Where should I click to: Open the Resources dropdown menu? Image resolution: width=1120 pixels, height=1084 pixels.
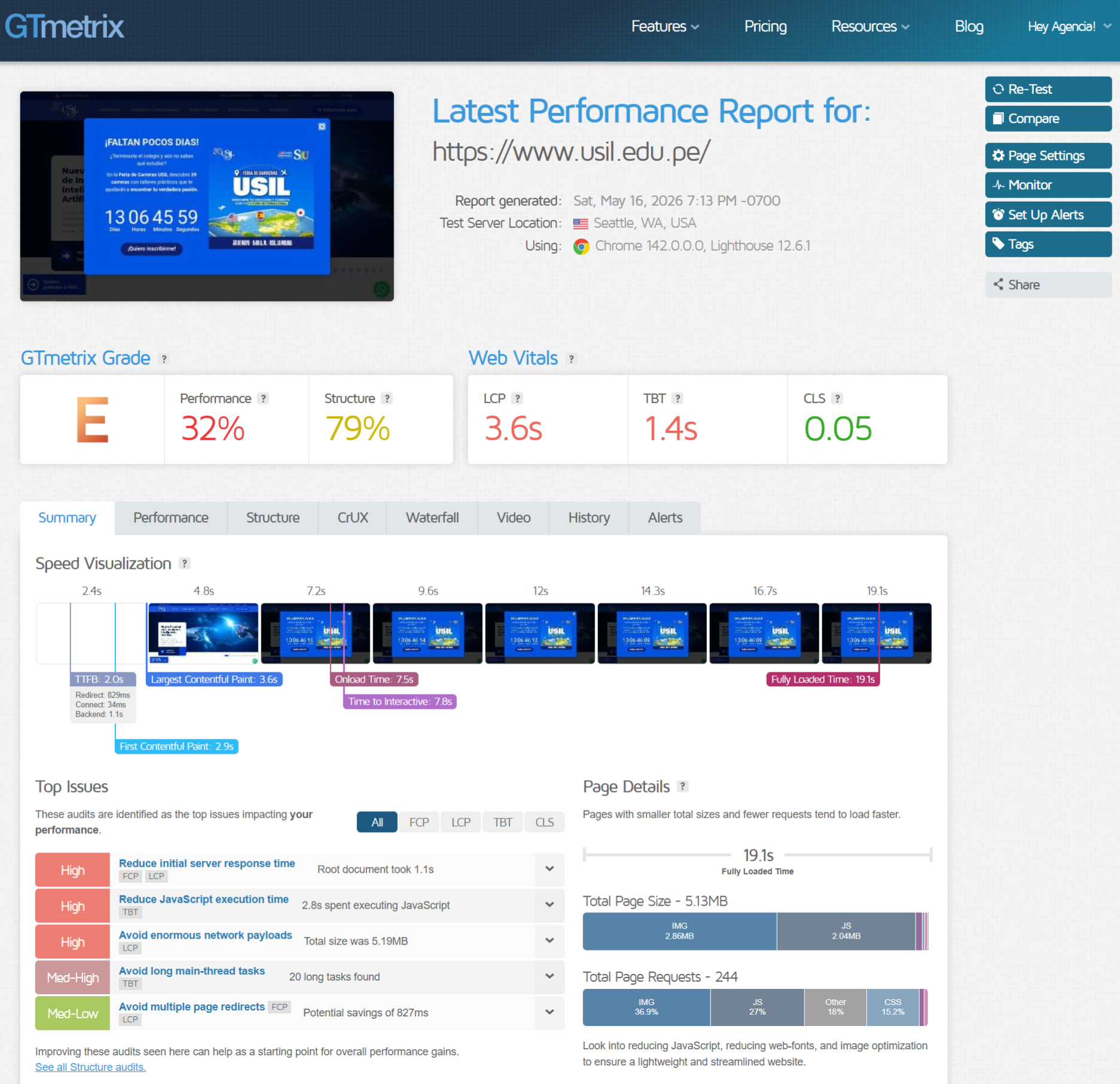[870, 26]
